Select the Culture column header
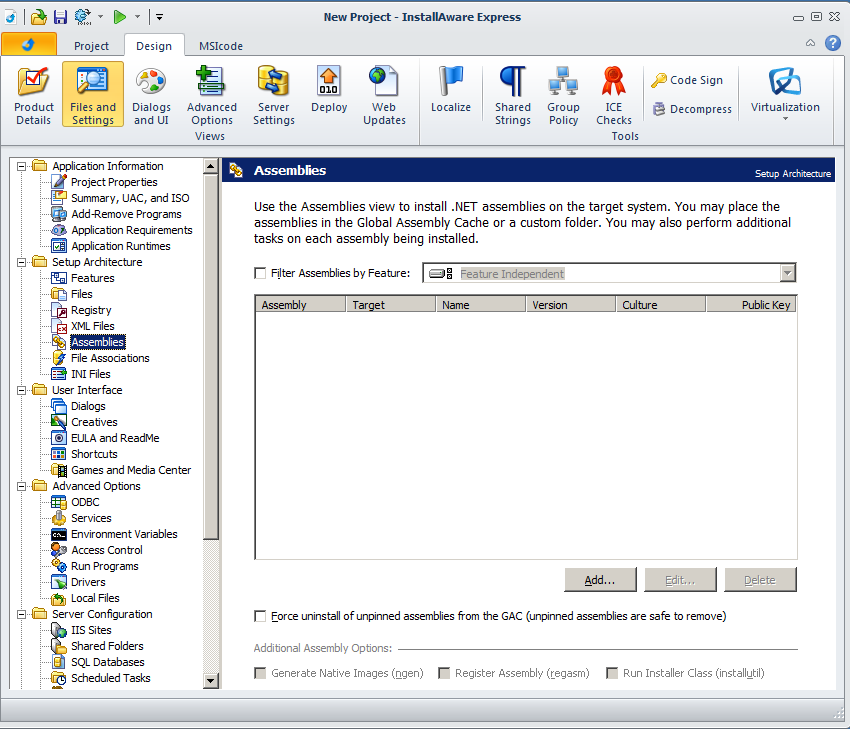 pos(660,305)
